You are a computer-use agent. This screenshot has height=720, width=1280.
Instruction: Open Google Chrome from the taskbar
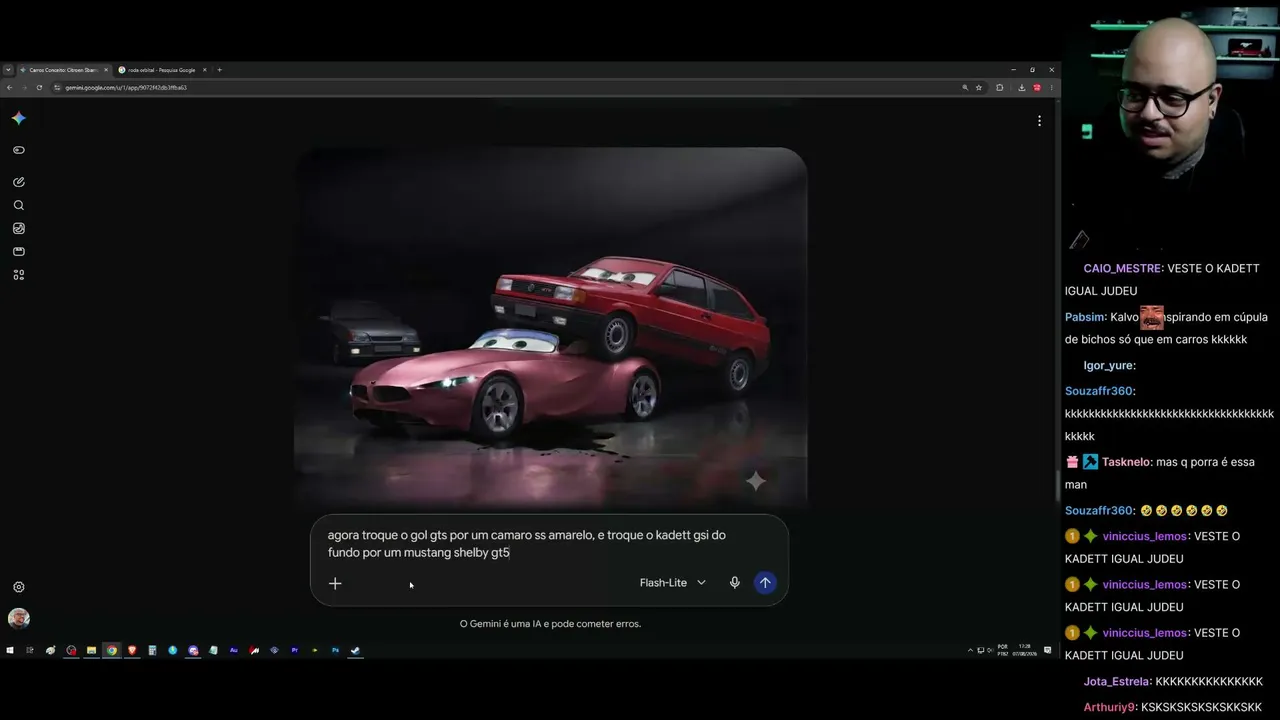point(112,650)
